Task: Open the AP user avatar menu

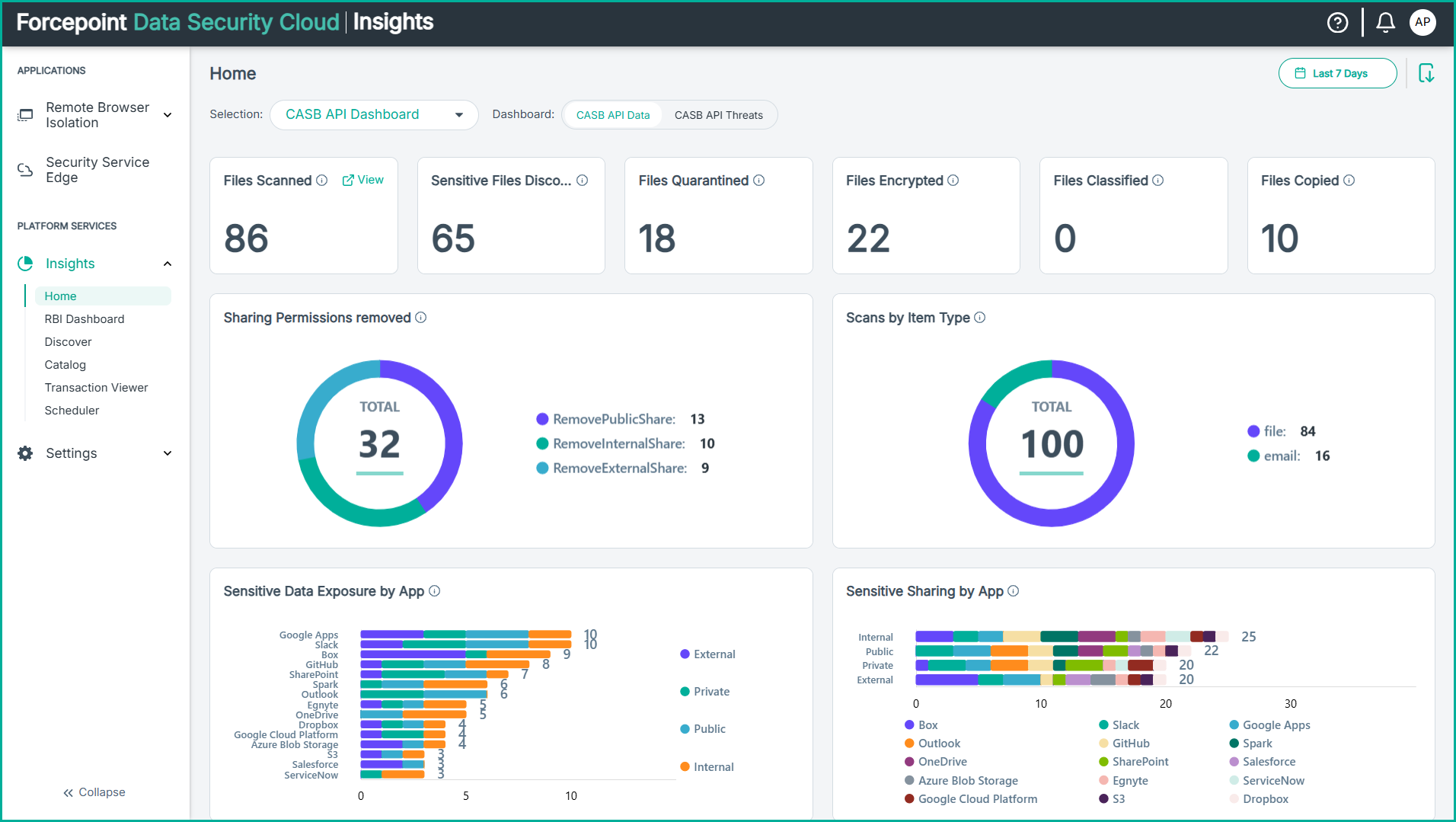Action: coord(1422,22)
